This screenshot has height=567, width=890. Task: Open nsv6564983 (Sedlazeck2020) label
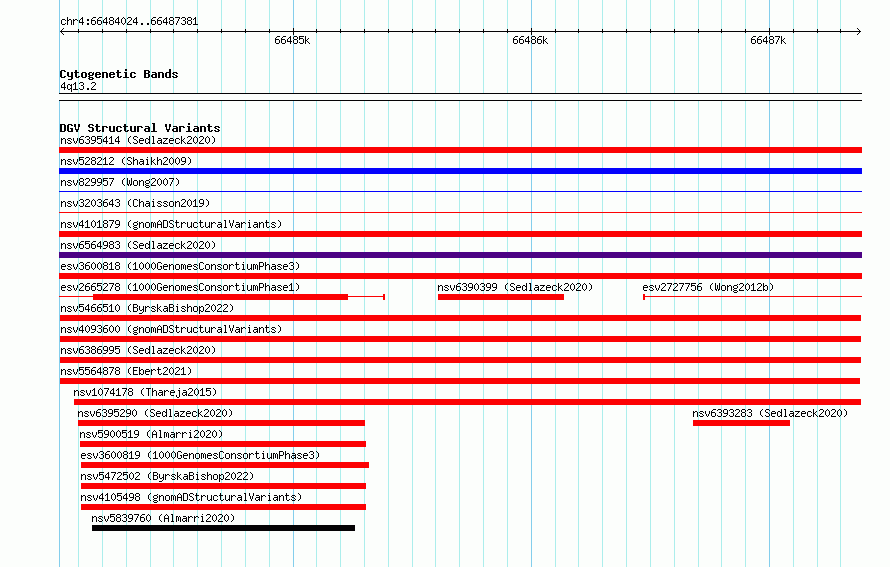(138, 245)
